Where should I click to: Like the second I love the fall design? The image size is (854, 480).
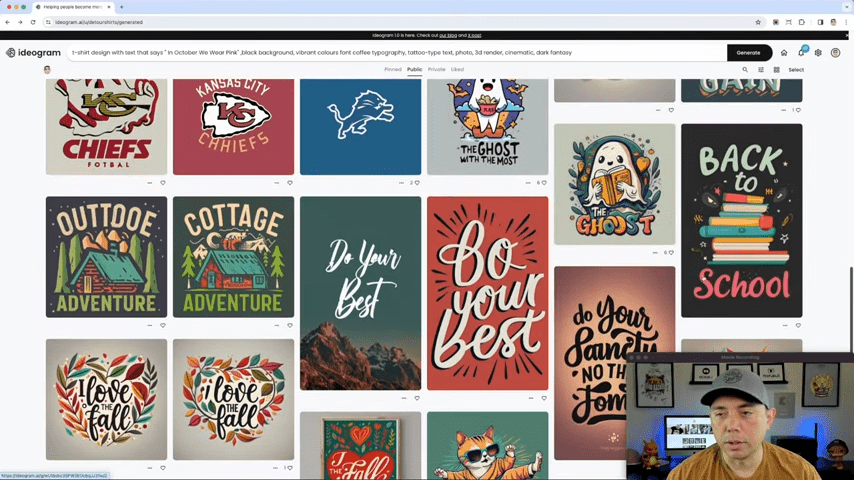(x=290, y=468)
